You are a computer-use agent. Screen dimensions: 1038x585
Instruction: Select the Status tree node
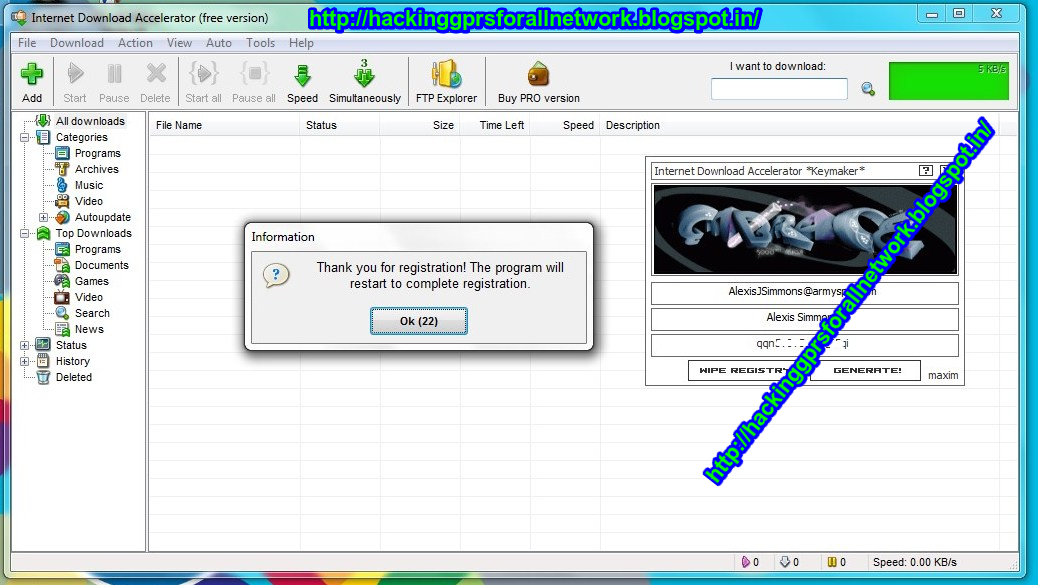71,345
